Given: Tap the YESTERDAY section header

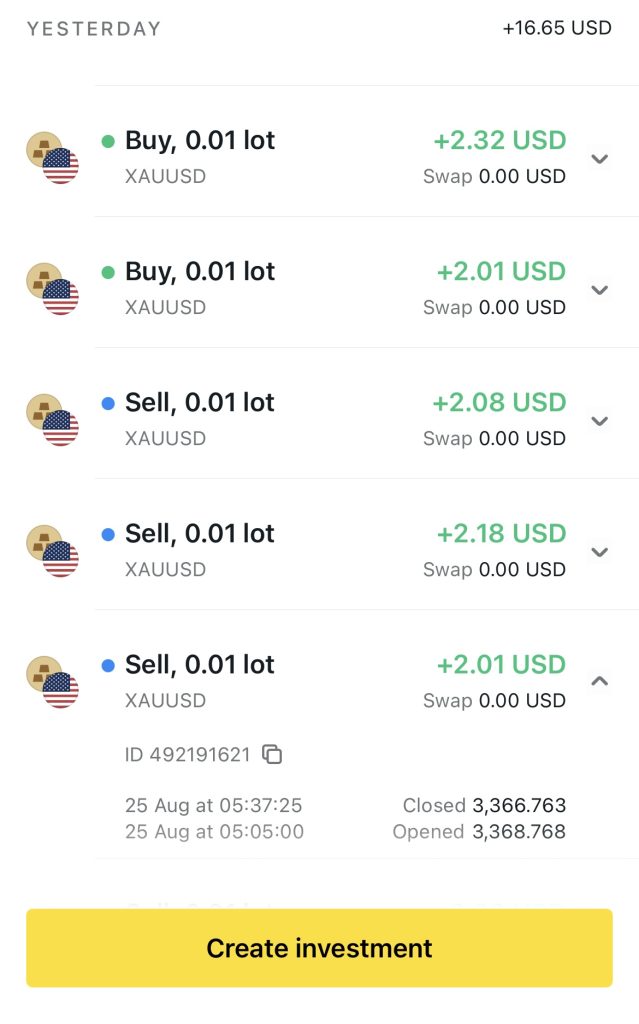Looking at the screenshot, I should [94, 29].
